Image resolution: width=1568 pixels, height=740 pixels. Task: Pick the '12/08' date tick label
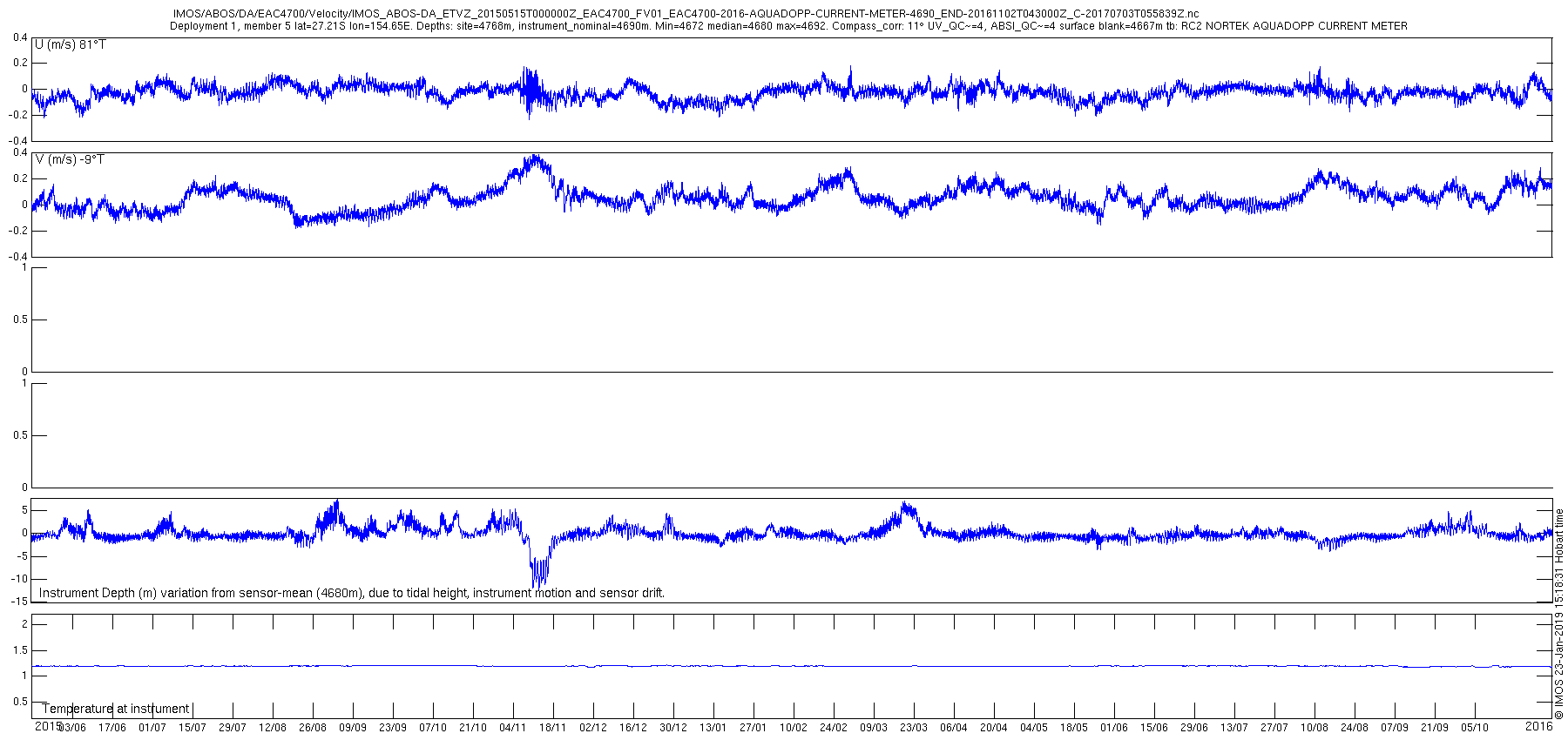(x=273, y=728)
